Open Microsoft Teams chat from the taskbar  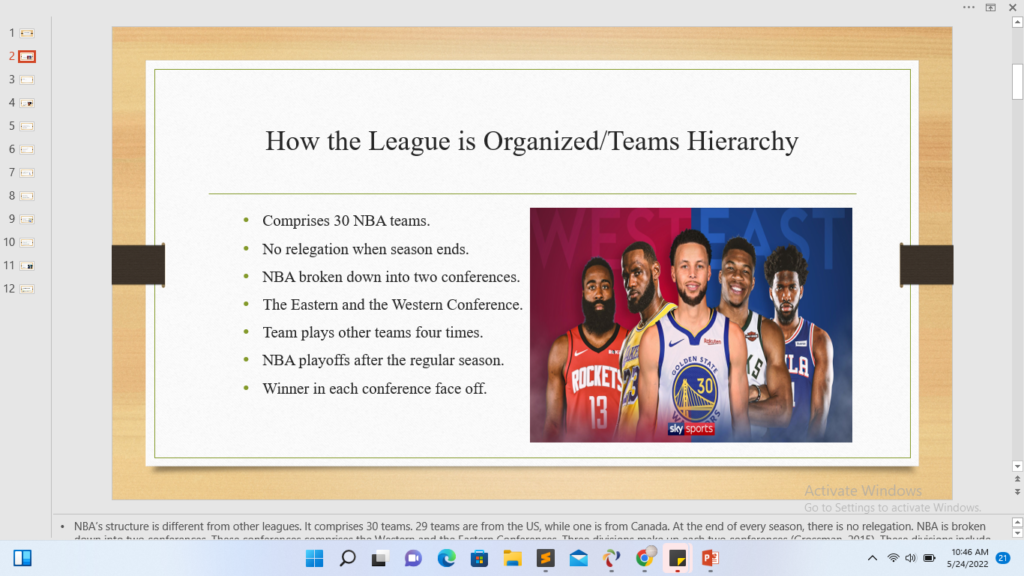411,560
